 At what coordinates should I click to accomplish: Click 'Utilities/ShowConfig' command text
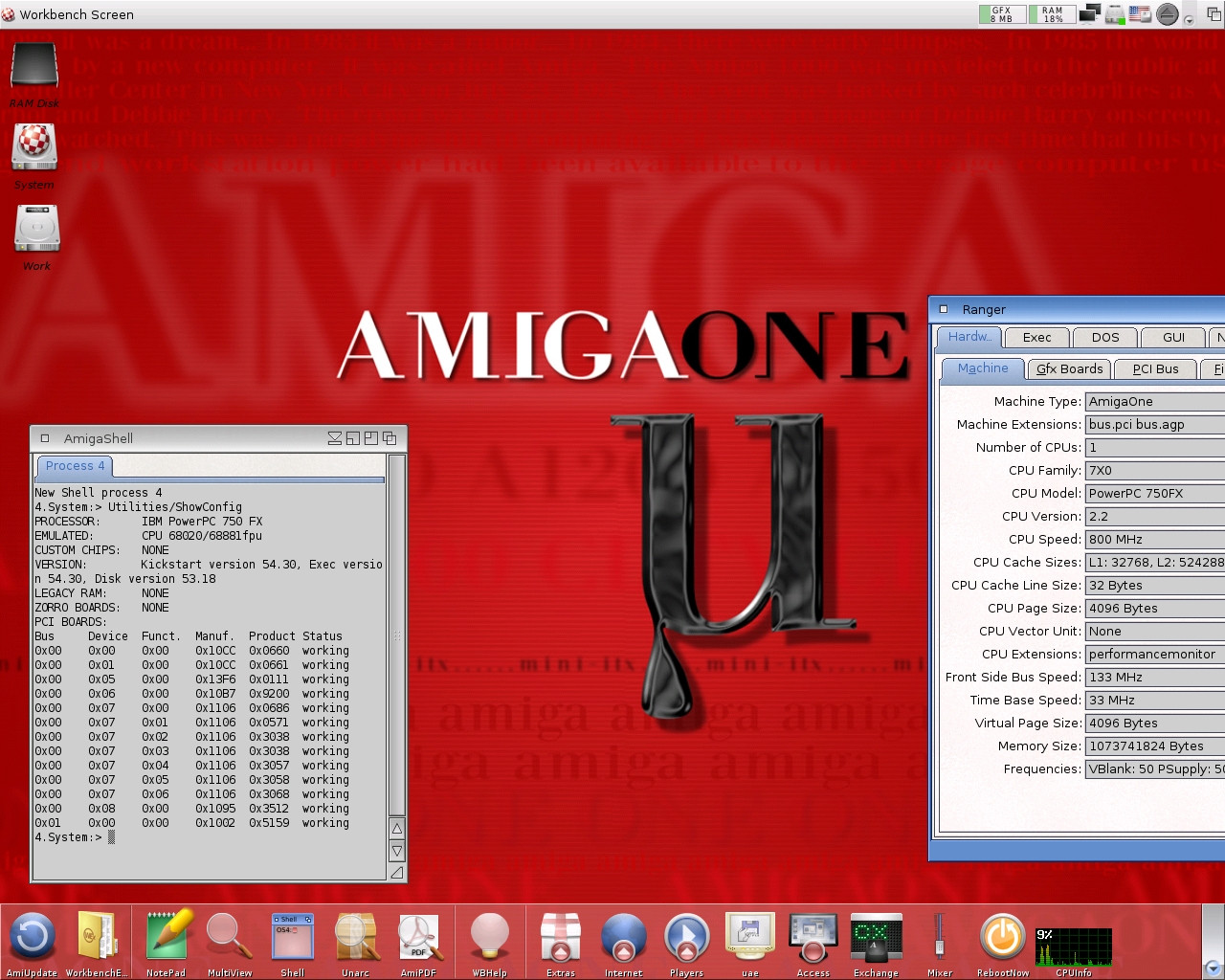[175, 507]
